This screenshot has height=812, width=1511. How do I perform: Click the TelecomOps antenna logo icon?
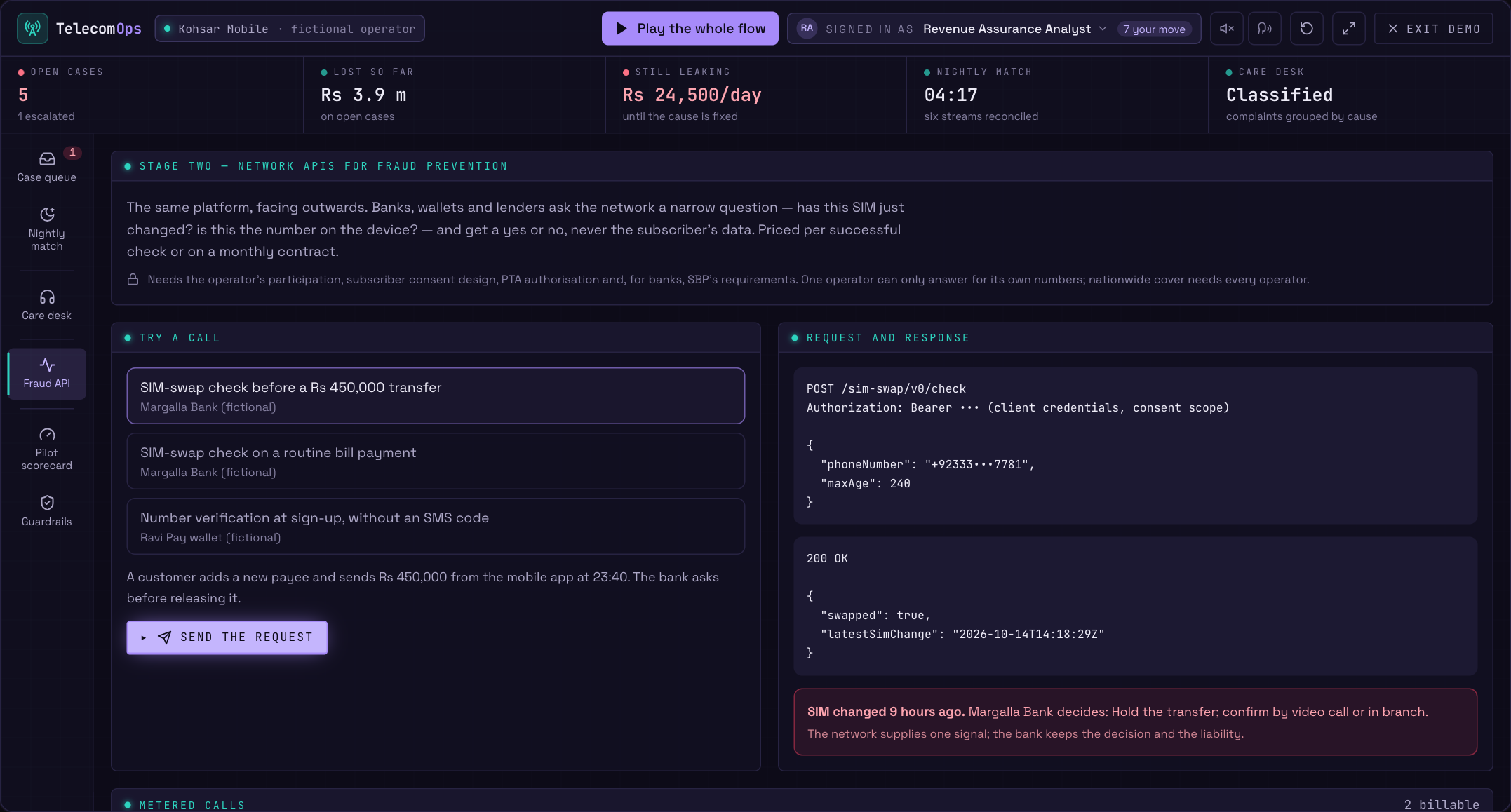(32, 29)
